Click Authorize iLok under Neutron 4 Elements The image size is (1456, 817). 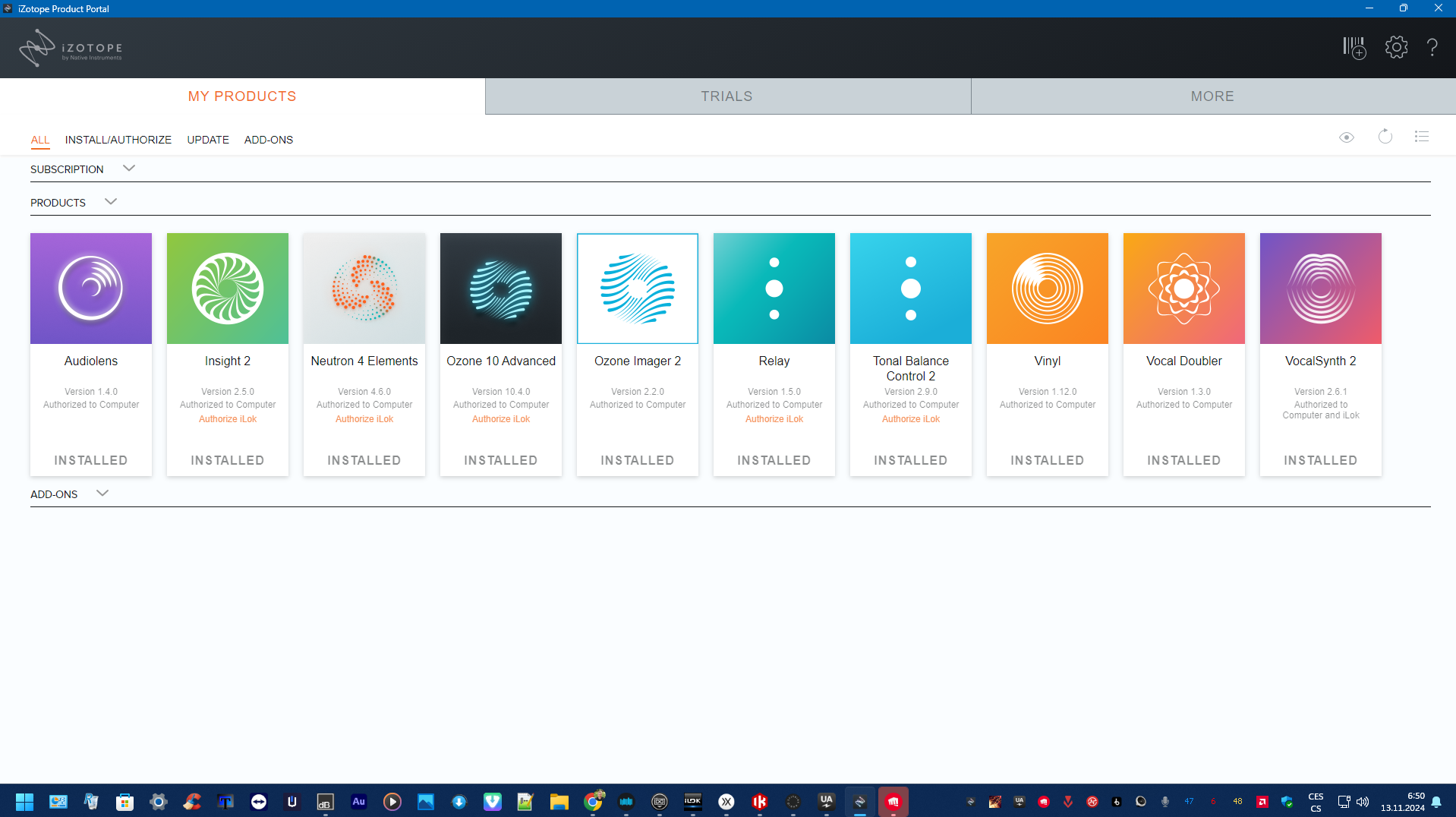pos(364,419)
